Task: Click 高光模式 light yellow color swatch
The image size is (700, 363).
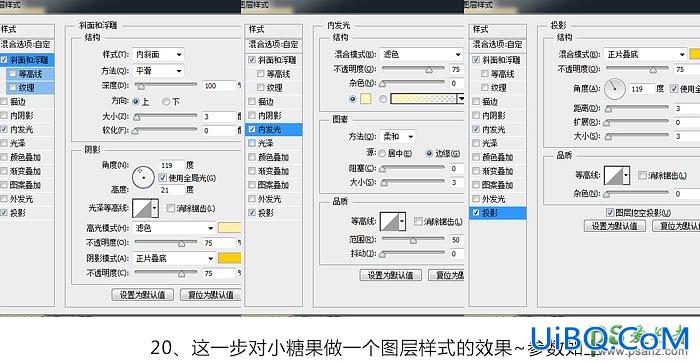Action: (229, 228)
